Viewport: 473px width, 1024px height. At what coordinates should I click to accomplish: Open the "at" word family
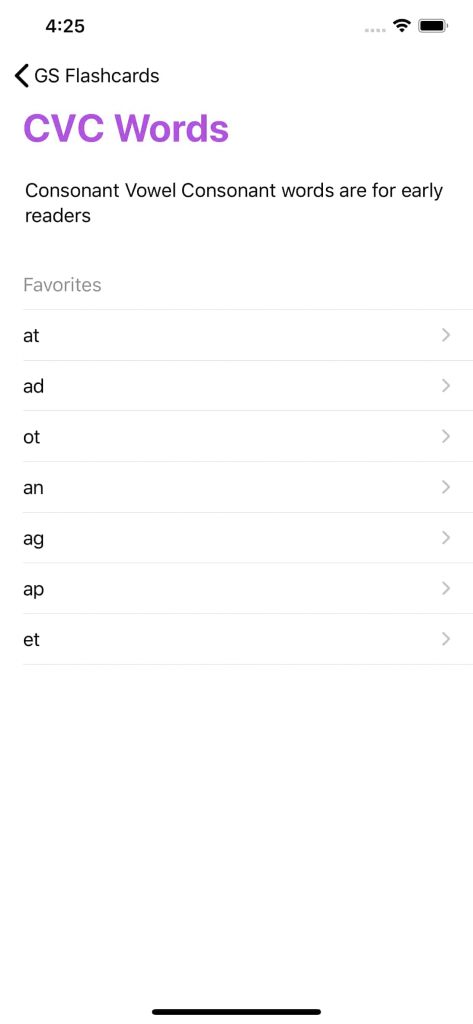pos(248,335)
